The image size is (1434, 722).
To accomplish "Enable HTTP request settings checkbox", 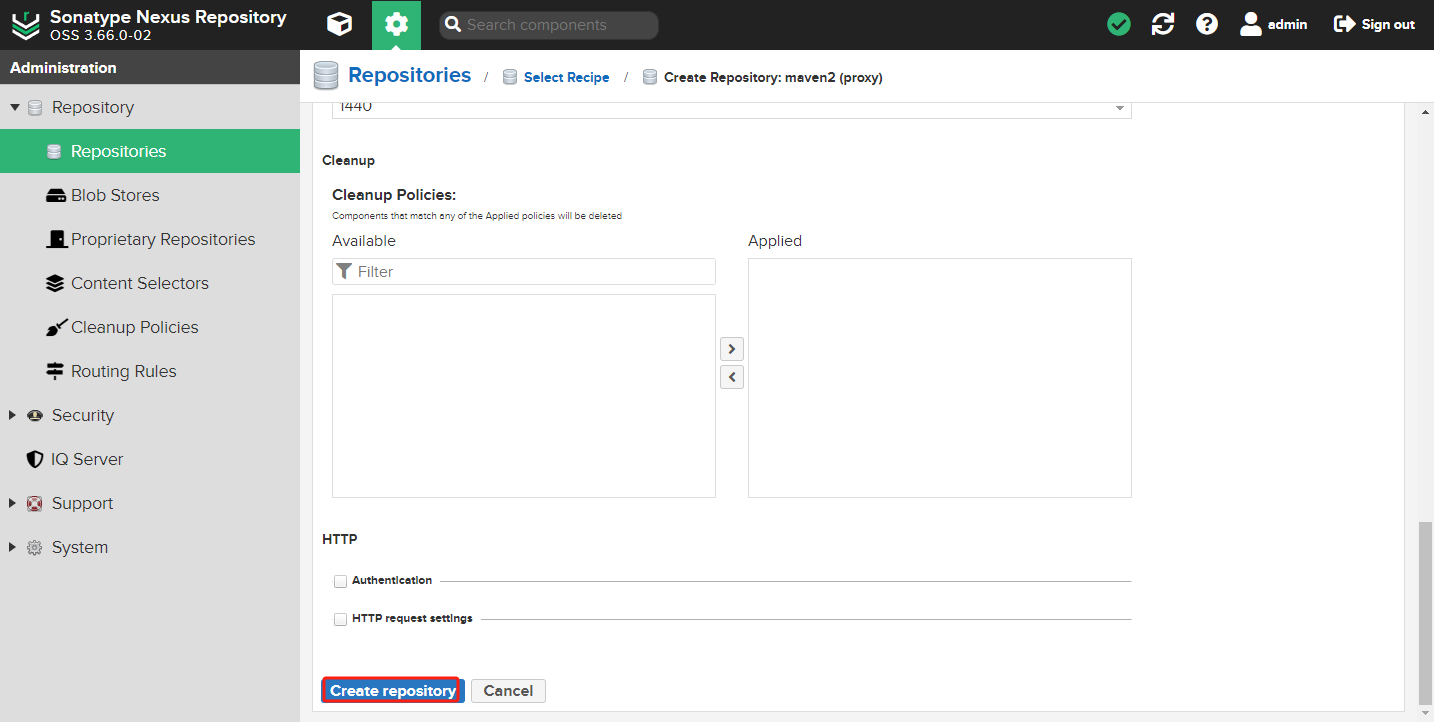I will pos(341,619).
